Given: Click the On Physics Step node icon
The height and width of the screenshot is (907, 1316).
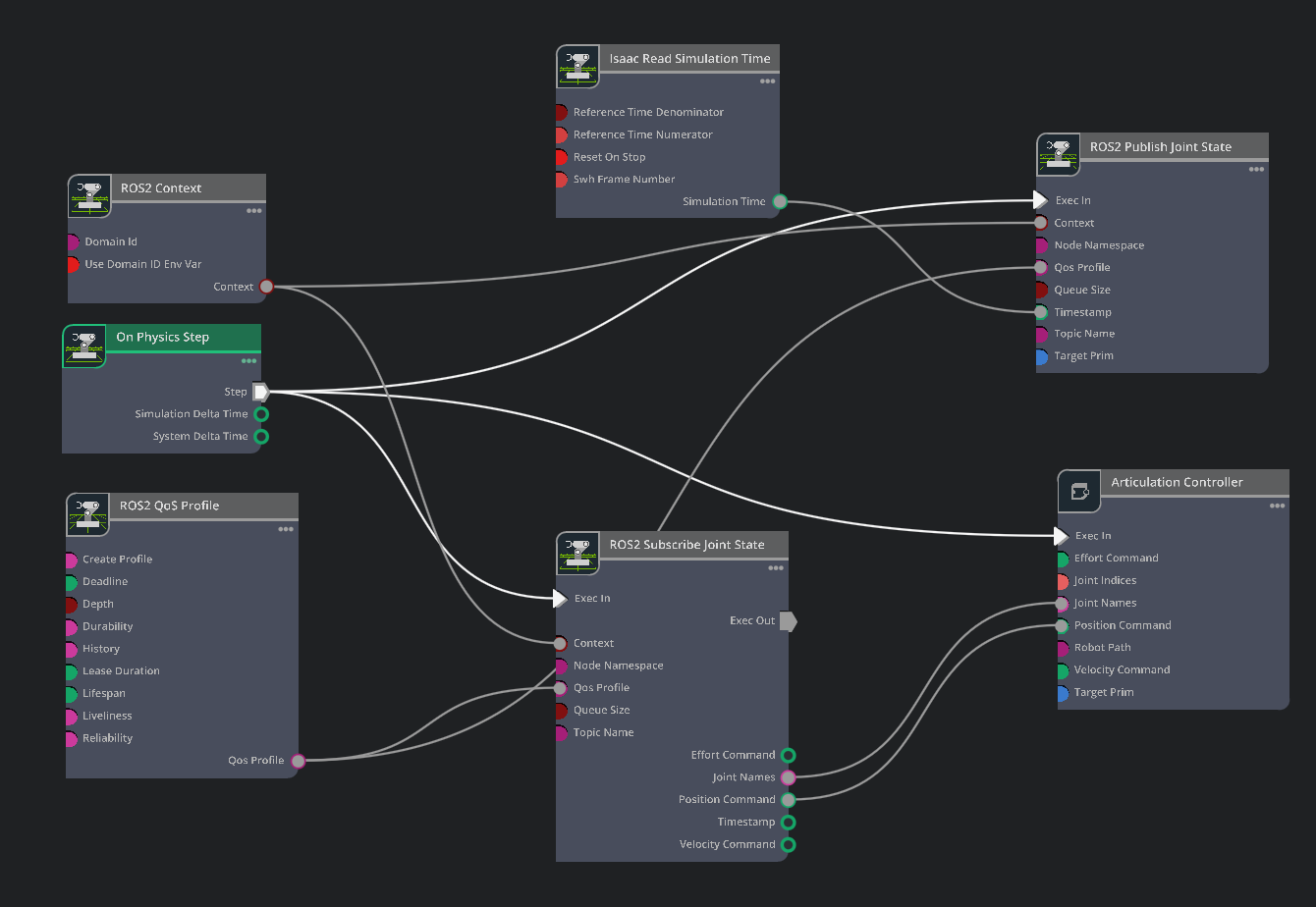Looking at the screenshot, I should pos(84,347).
